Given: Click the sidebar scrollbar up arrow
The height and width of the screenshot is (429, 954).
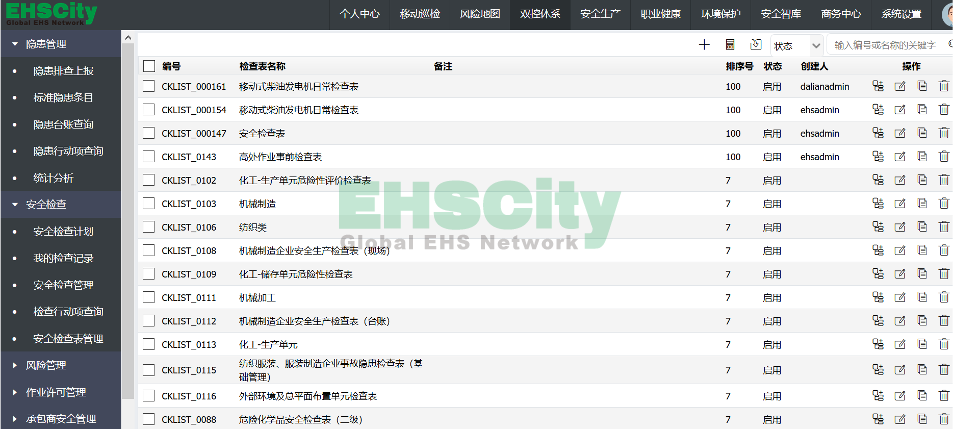Looking at the screenshot, I should (x=128, y=38).
